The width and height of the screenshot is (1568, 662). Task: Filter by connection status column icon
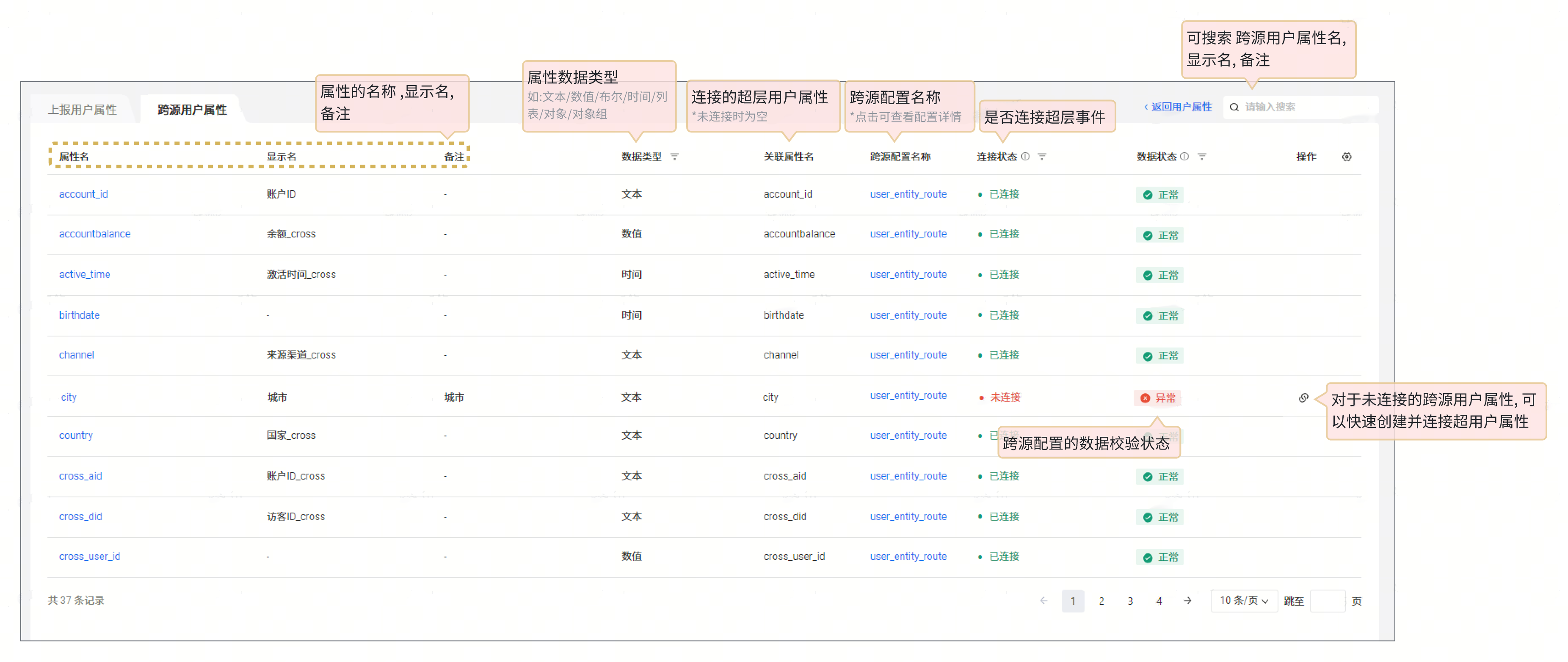1042,157
